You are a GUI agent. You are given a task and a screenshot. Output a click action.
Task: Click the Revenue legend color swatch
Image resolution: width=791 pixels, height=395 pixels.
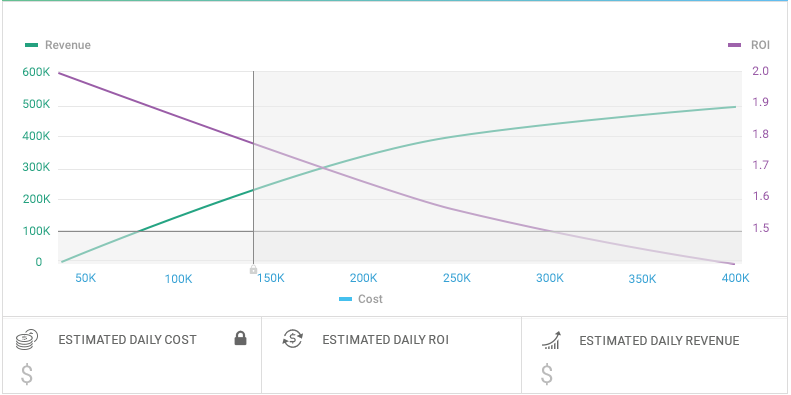(x=31, y=45)
